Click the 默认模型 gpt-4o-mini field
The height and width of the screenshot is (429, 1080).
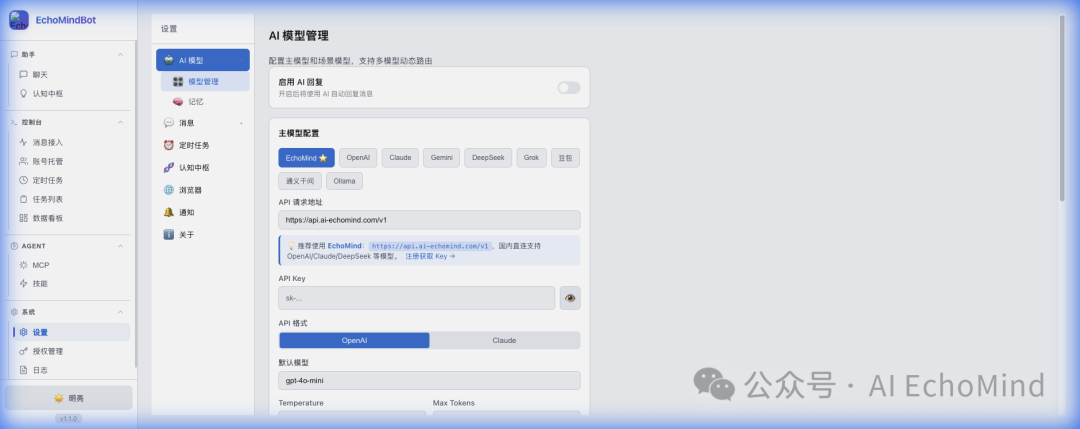(429, 381)
